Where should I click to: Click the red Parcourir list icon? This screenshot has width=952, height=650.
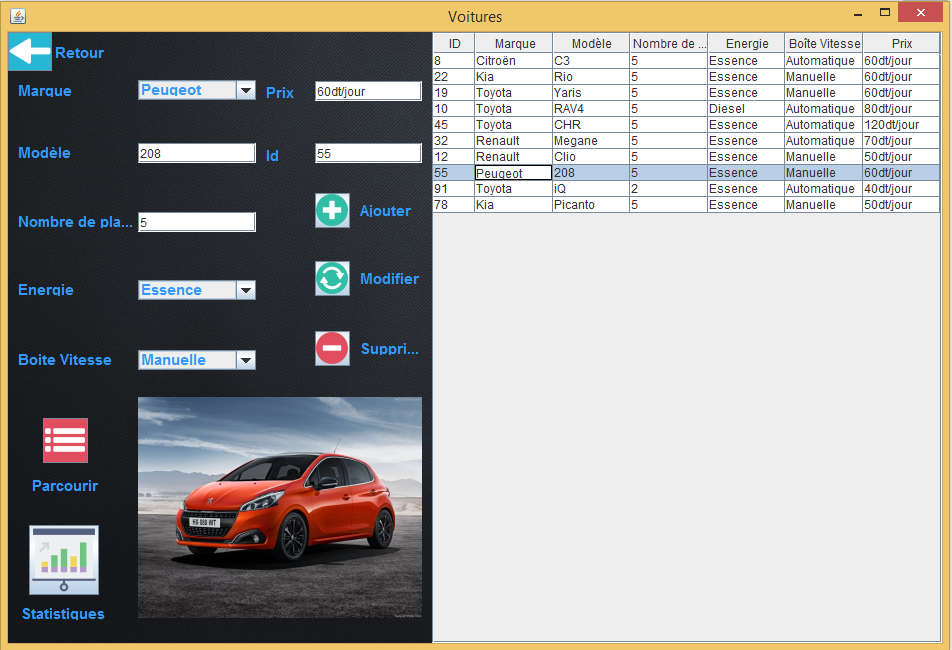pos(65,441)
